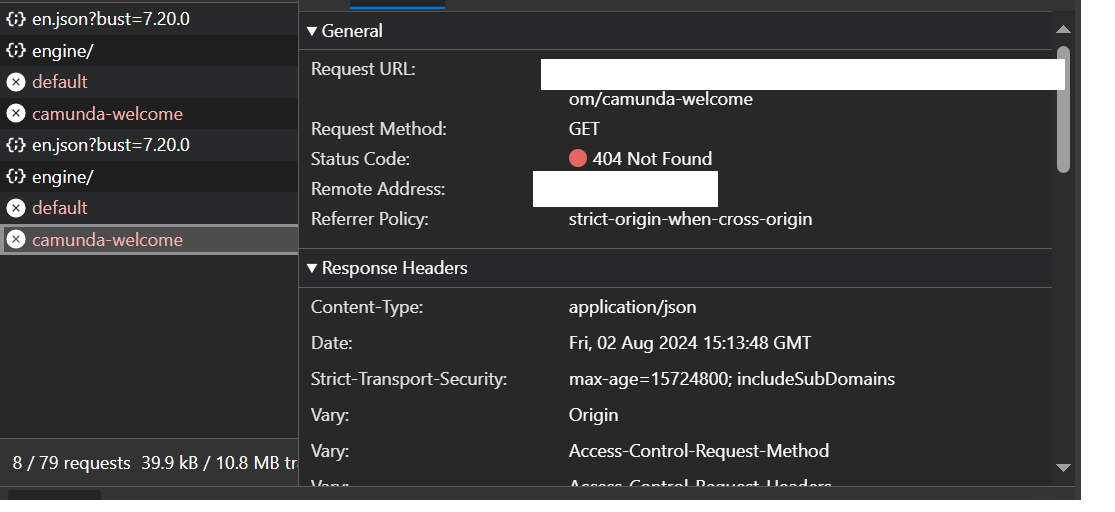The height and width of the screenshot is (512, 1115).
Task: Click the Request Method label
Action: [x=378, y=129]
